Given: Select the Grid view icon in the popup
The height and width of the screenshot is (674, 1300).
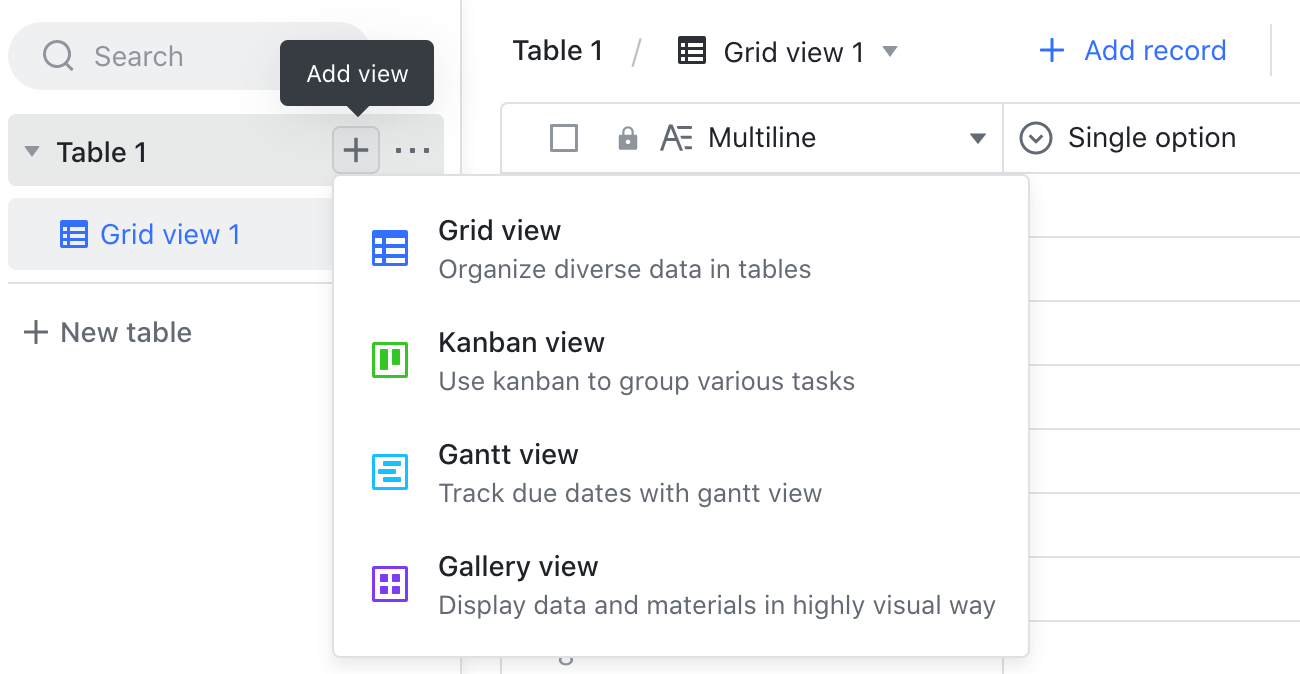Looking at the screenshot, I should [390, 249].
